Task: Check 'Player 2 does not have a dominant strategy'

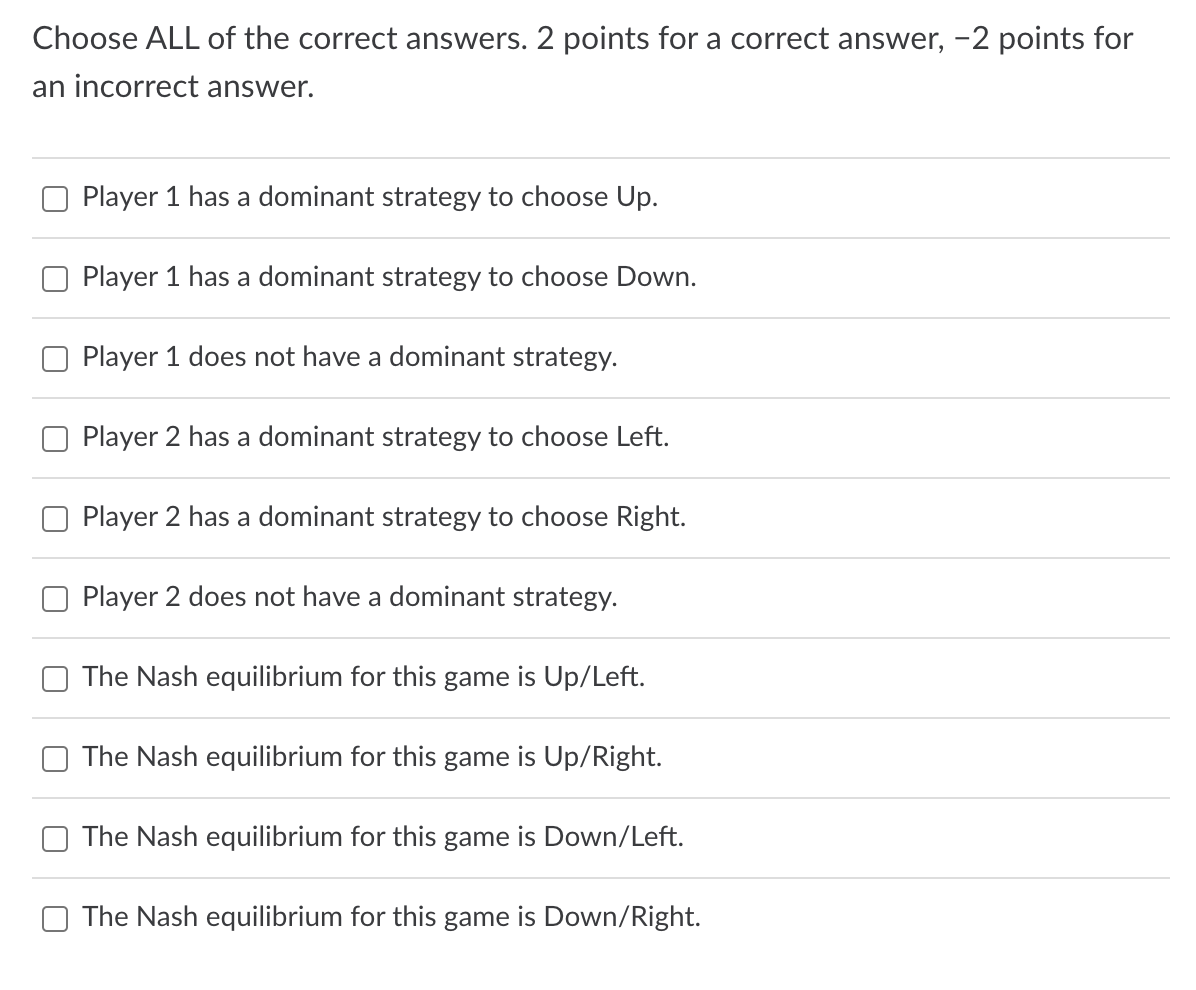Action: click(55, 599)
